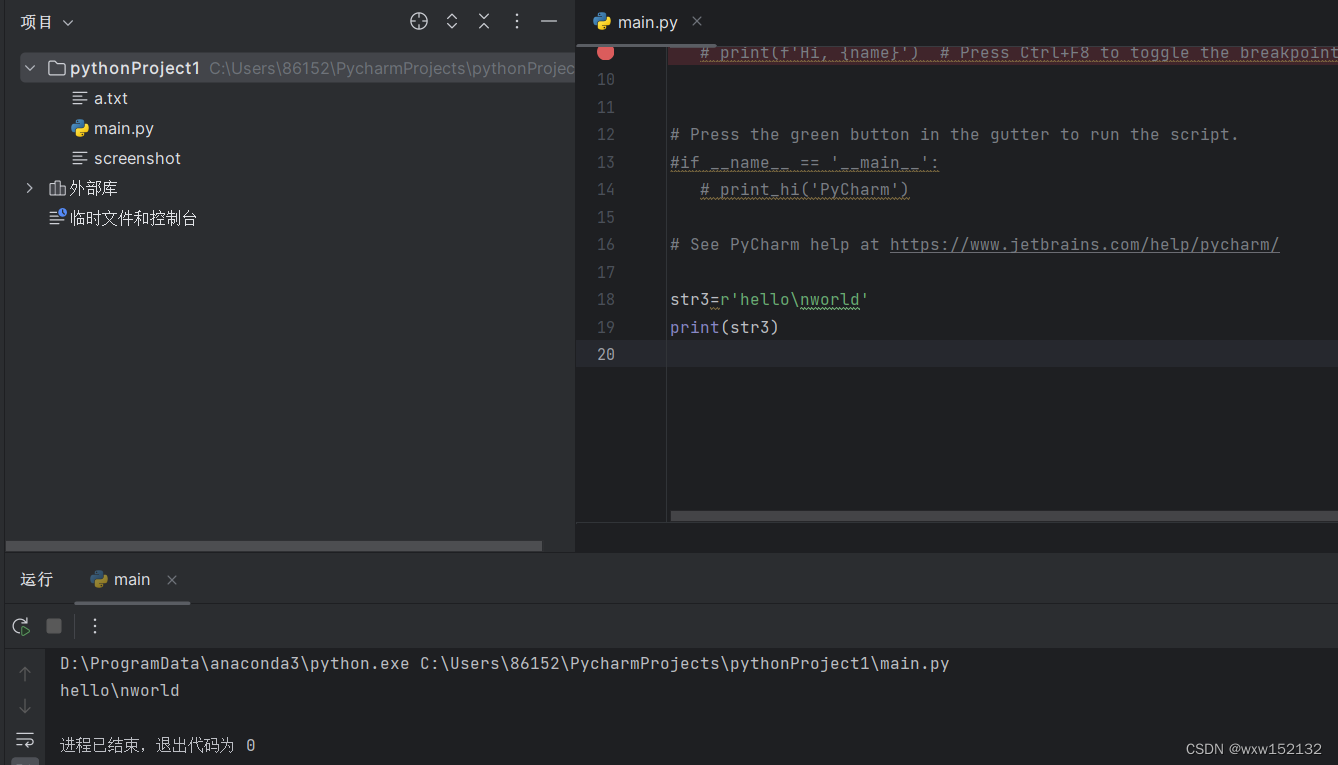Click the down arrow in run console
This screenshot has width=1338, height=765.
[x=25, y=707]
